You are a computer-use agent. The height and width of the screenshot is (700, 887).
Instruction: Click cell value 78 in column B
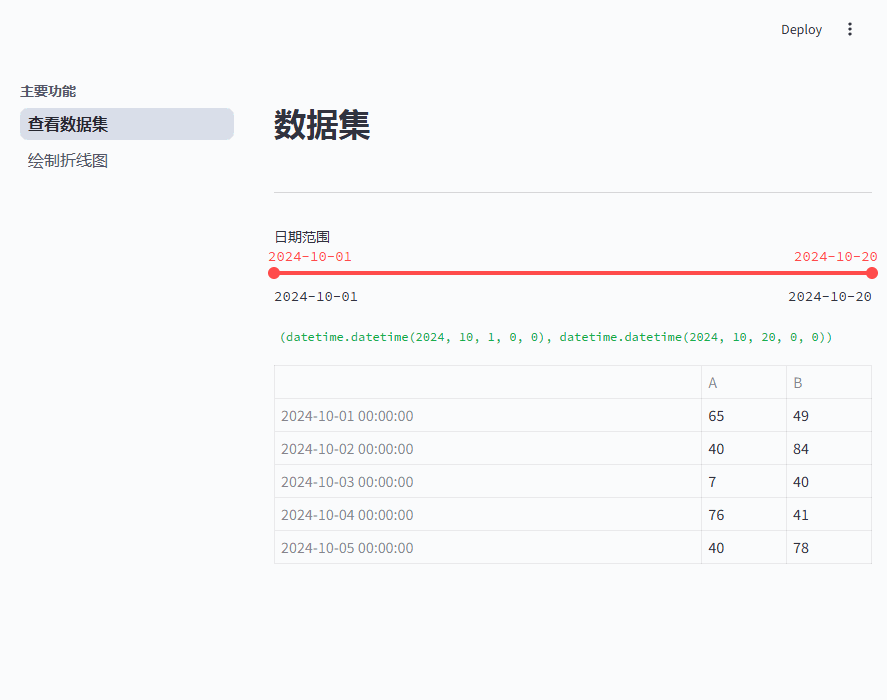(829, 548)
